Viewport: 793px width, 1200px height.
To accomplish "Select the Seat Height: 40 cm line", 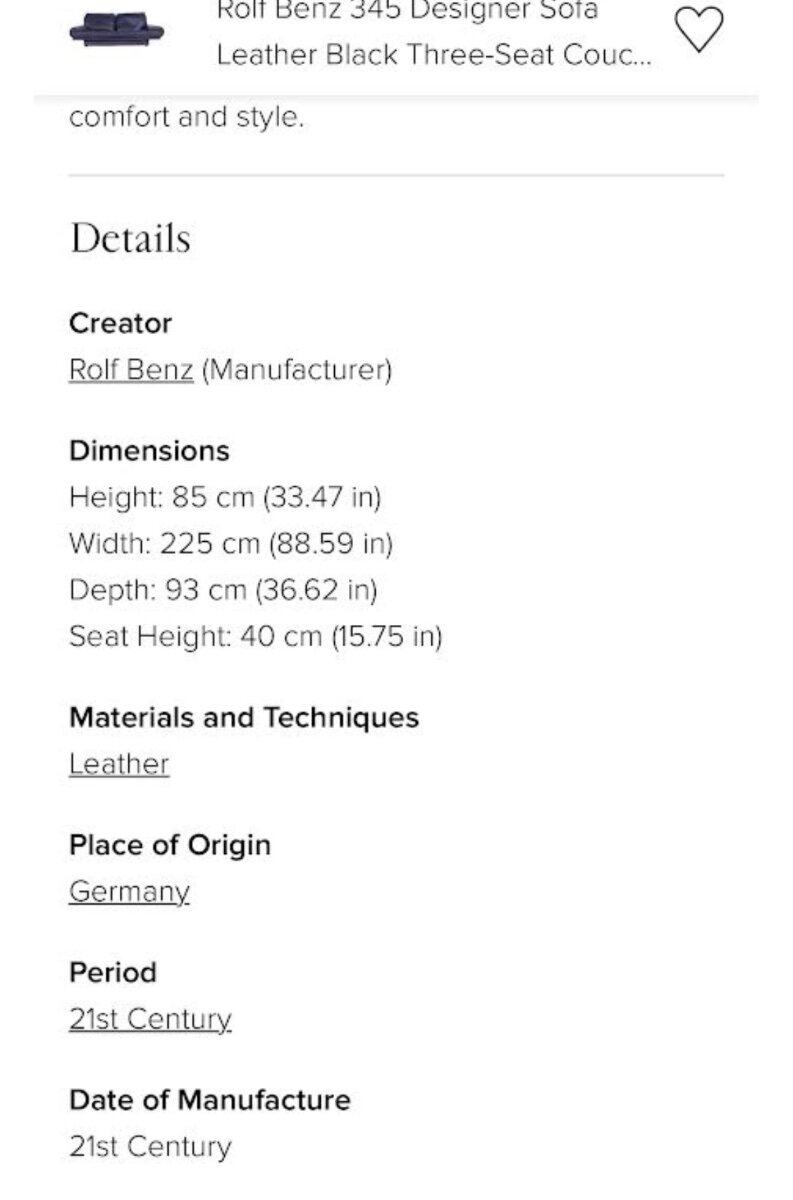I will 255,636.
